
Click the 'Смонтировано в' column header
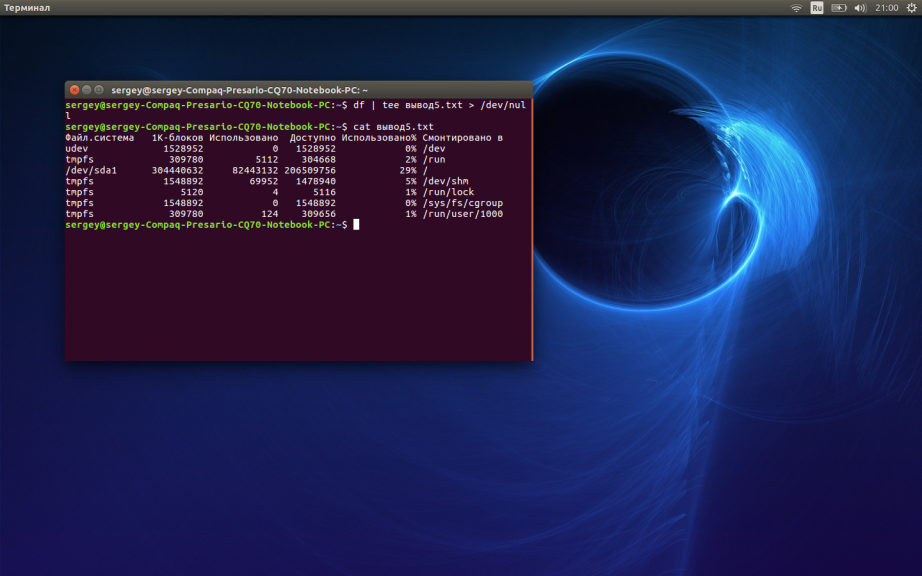tap(462, 137)
